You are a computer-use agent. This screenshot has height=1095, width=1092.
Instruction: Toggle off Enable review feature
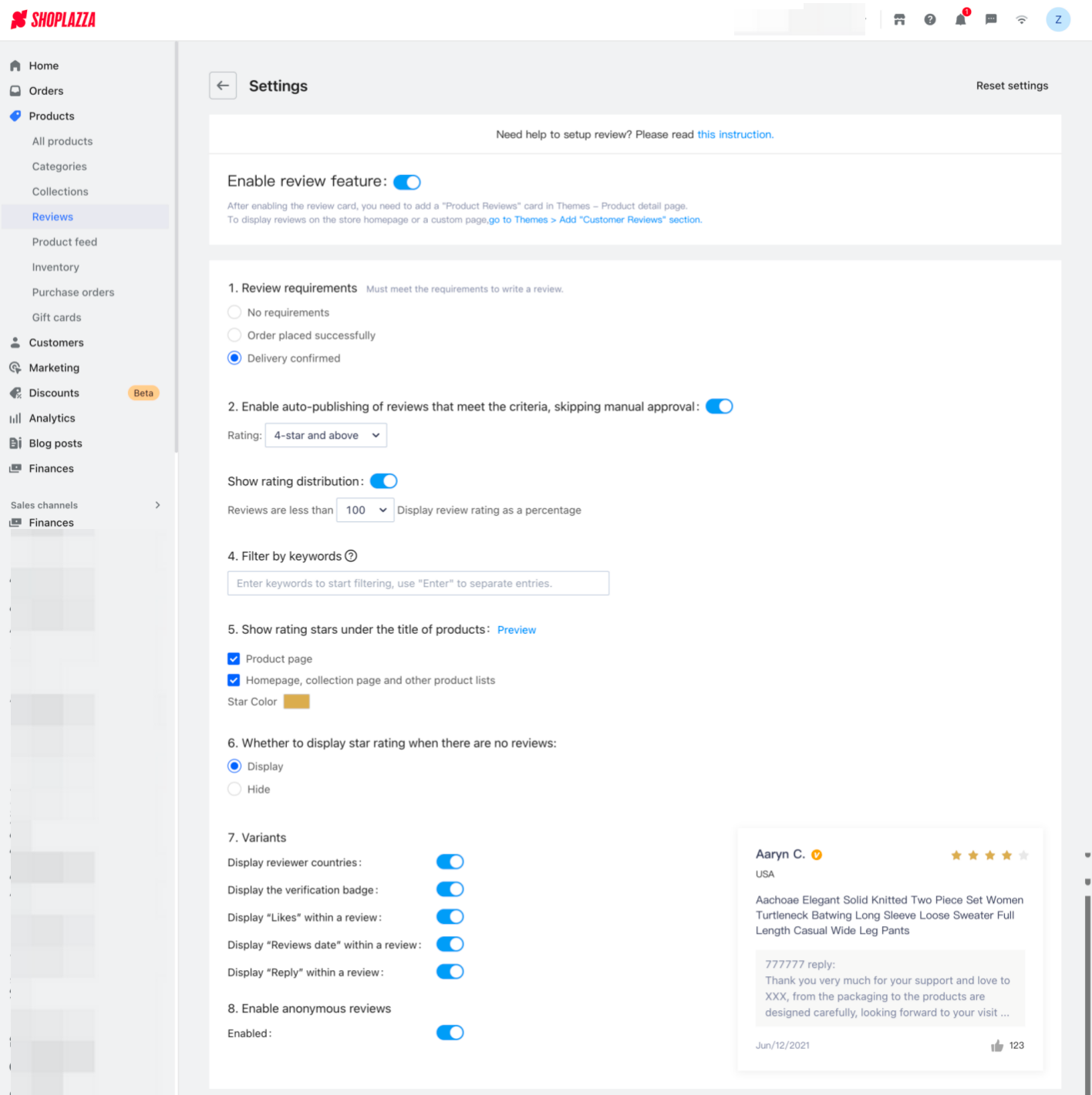[x=407, y=182]
